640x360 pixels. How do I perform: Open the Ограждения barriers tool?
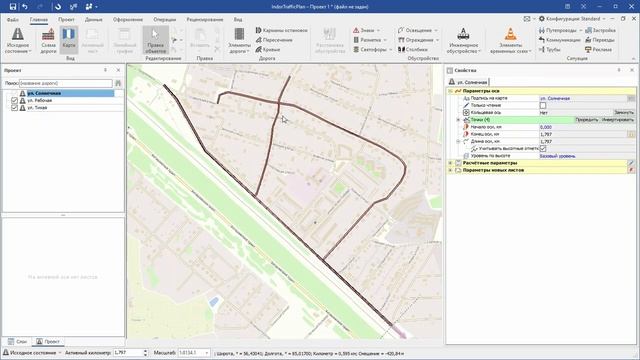pyautogui.click(x=418, y=40)
